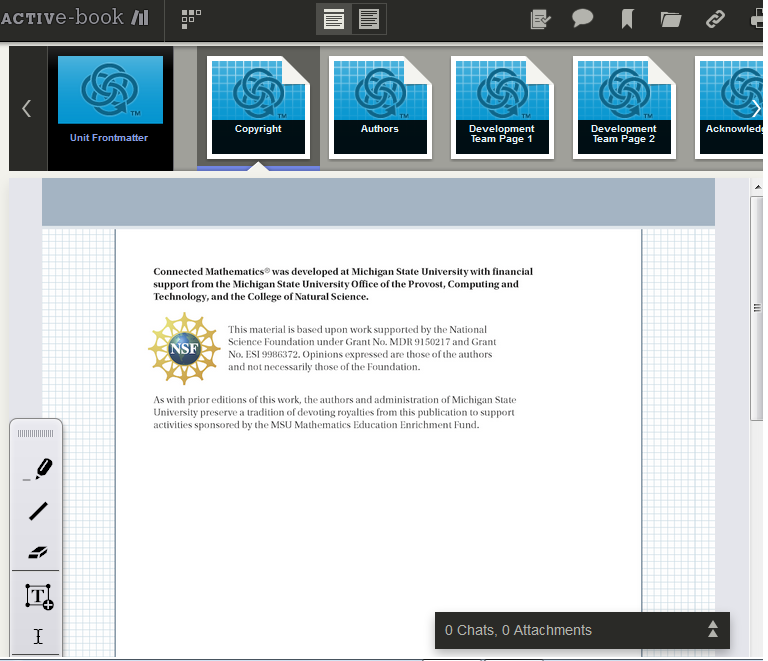
Task: Open the folder icon in toolbar
Action: click(671, 20)
